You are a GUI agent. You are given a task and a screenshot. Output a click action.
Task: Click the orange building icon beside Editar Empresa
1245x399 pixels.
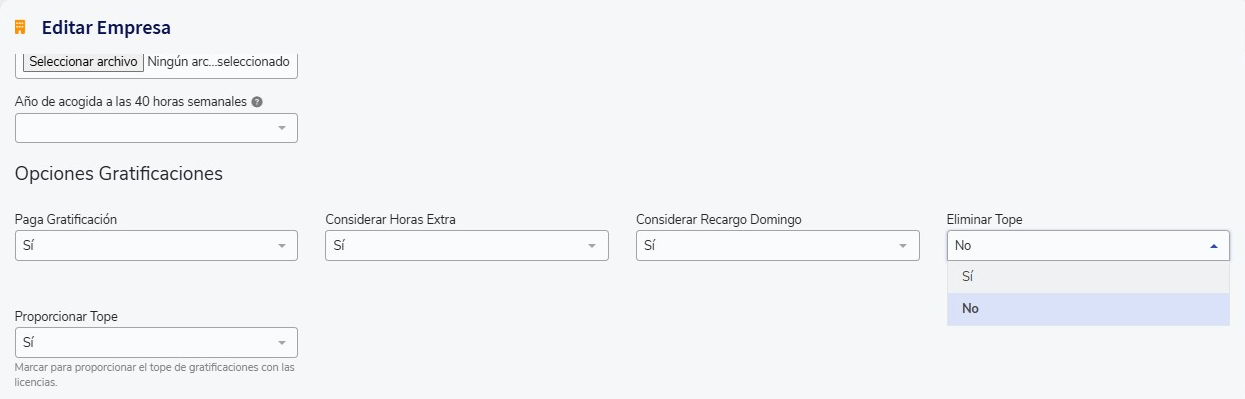point(20,28)
